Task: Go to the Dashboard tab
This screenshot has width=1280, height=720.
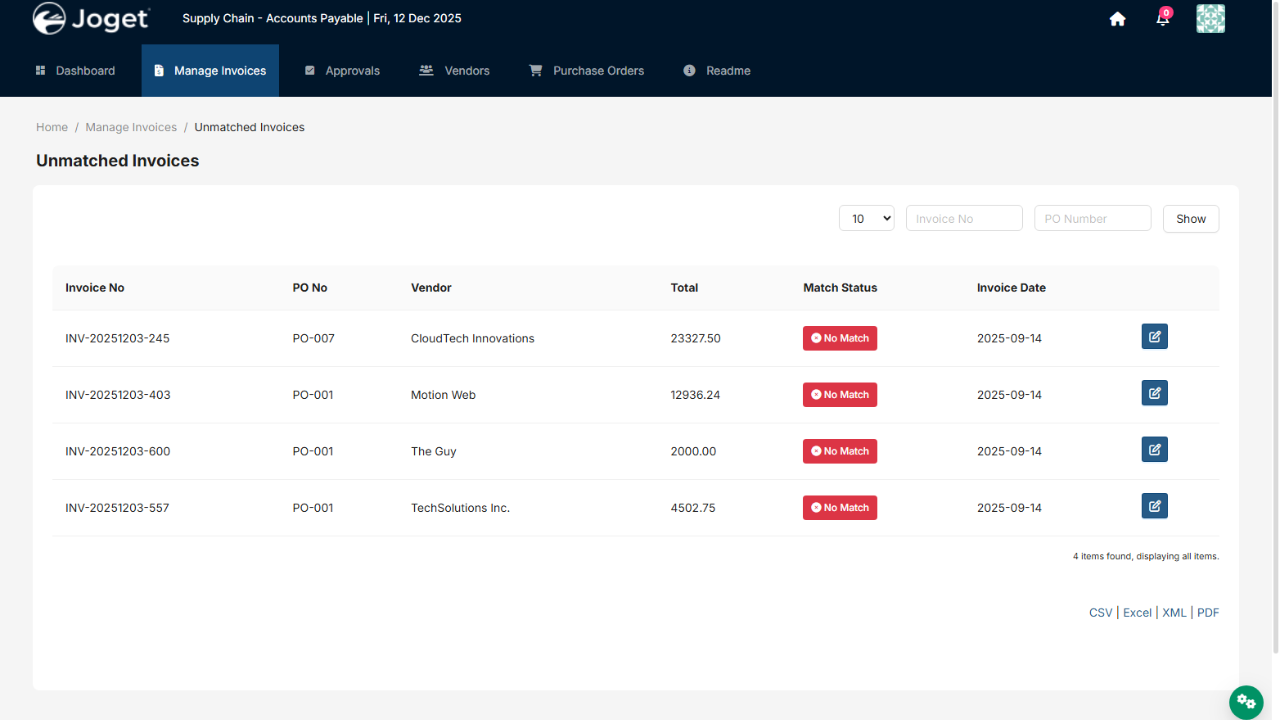Action: tap(75, 71)
